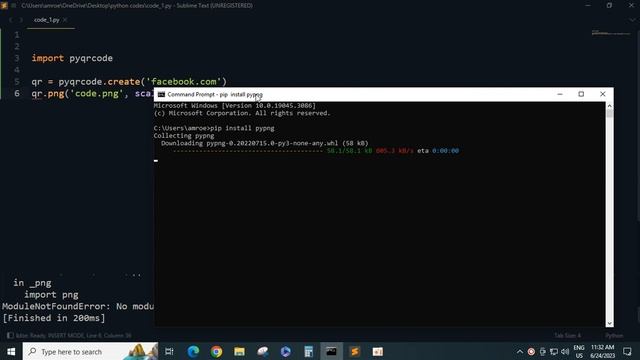Open the Windows Start menu

(x=11, y=351)
